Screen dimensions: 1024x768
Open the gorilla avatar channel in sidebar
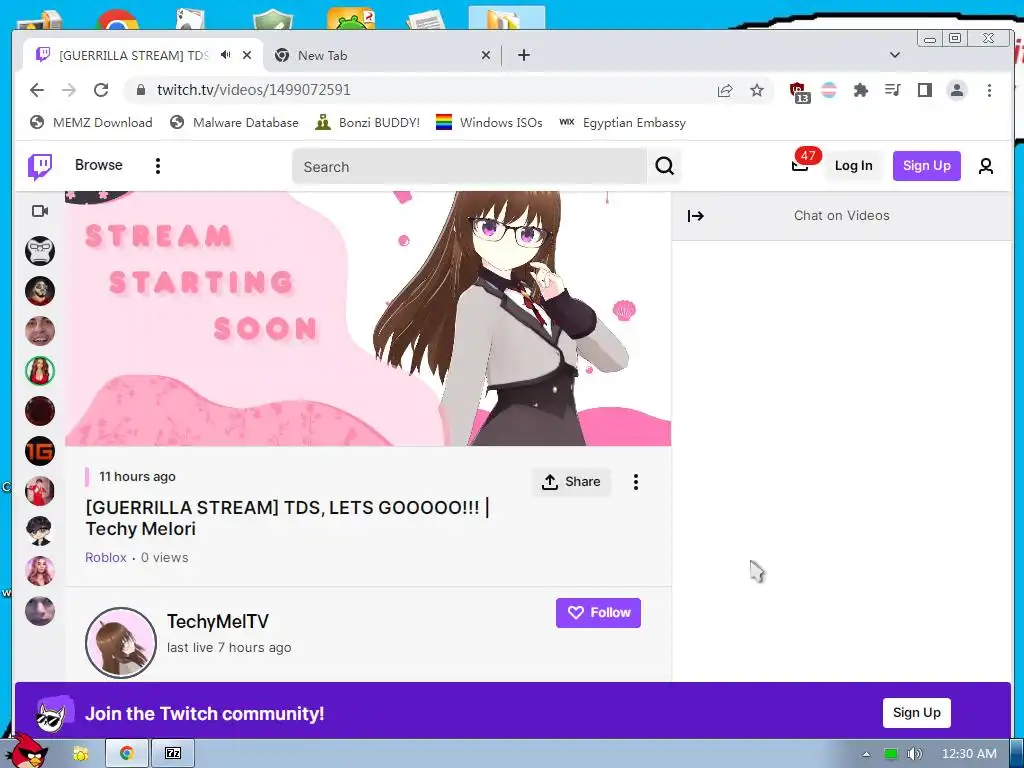click(x=40, y=251)
